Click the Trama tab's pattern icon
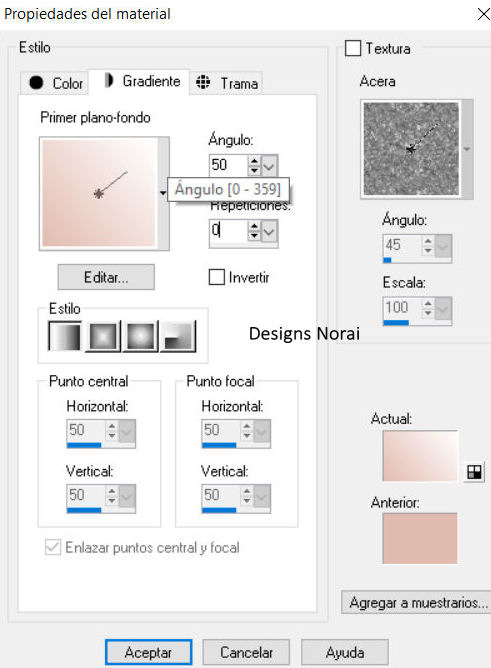Image resolution: width=491 pixels, height=668 pixels. point(203,82)
